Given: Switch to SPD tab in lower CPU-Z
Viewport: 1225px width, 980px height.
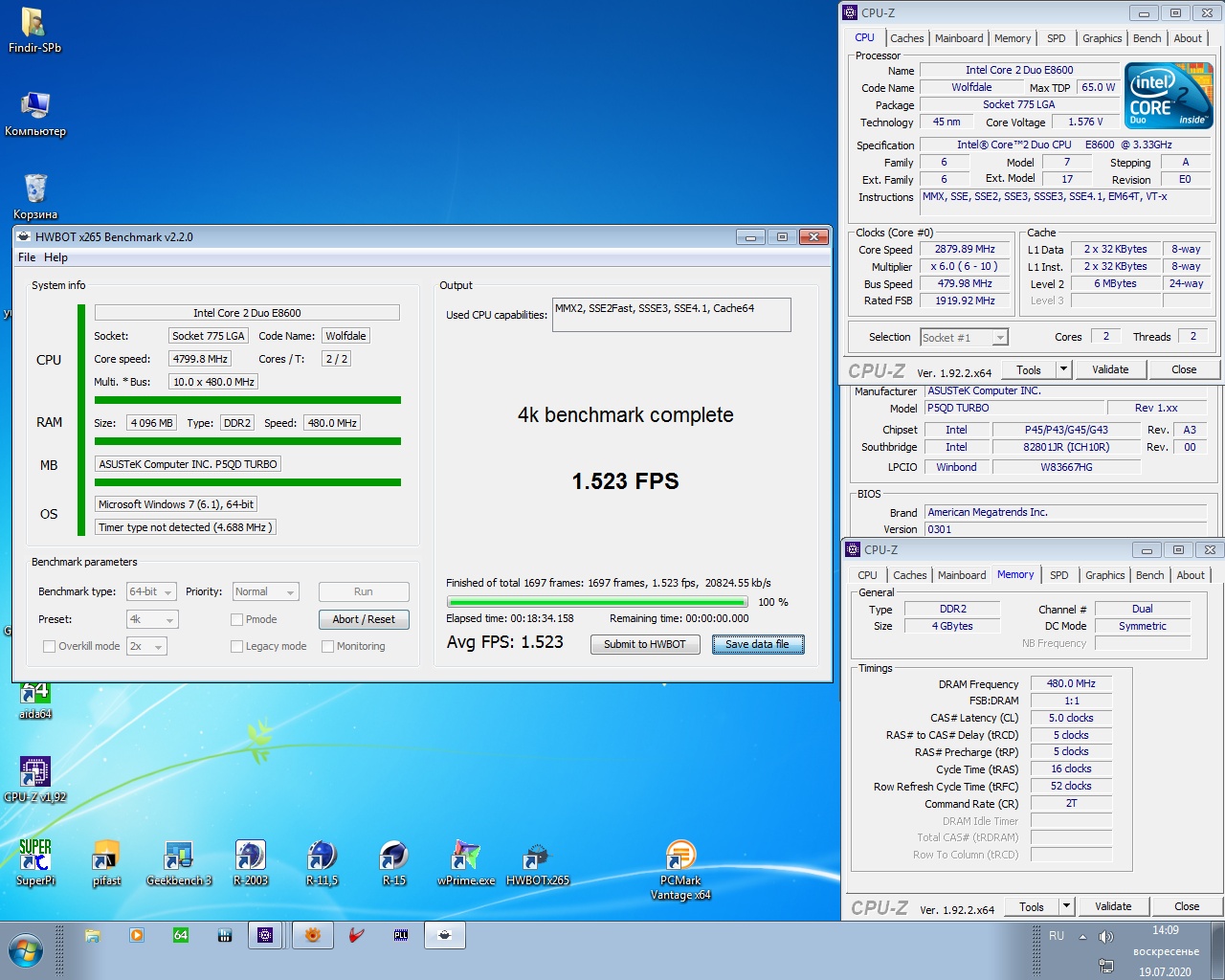Looking at the screenshot, I should 1058,575.
